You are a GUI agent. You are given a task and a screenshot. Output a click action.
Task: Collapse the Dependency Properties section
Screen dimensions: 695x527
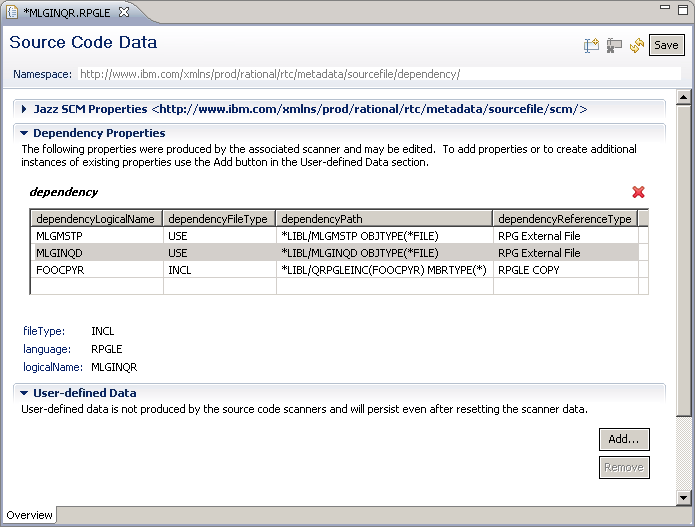click(24, 133)
